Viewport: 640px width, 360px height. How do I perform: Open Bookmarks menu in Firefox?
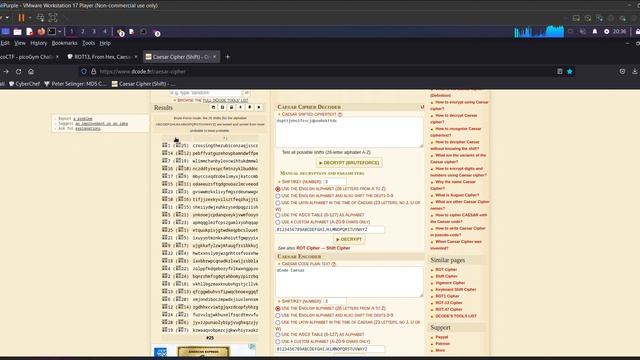[64, 43]
